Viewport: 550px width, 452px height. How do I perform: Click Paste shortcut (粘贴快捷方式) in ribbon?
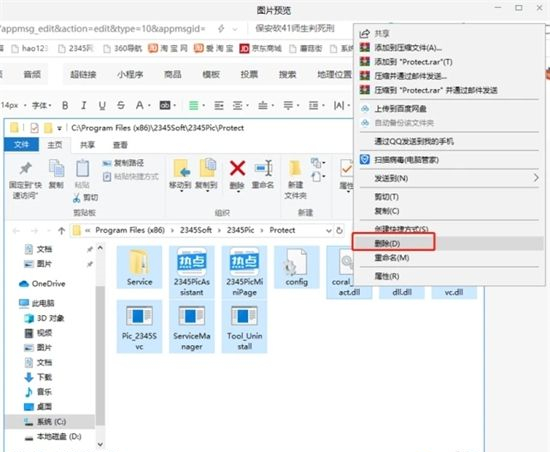point(131,176)
